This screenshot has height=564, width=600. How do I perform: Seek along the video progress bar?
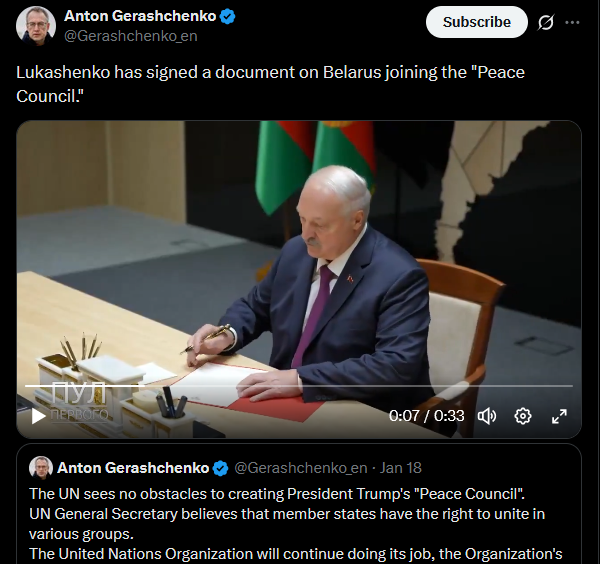click(x=299, y=386)
